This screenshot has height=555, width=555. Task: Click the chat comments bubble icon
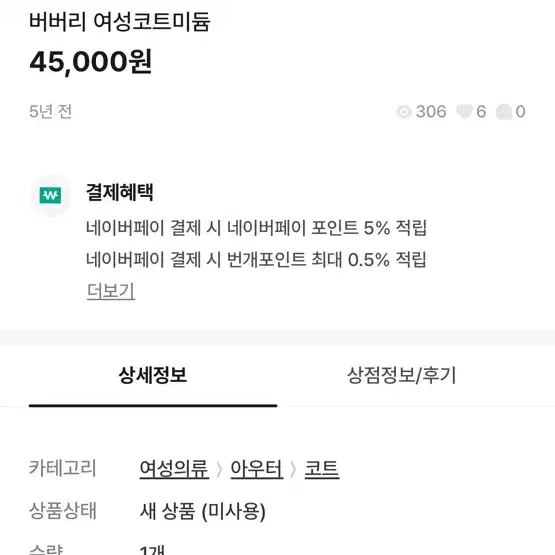pyautogui.click(x=504, y=112)
